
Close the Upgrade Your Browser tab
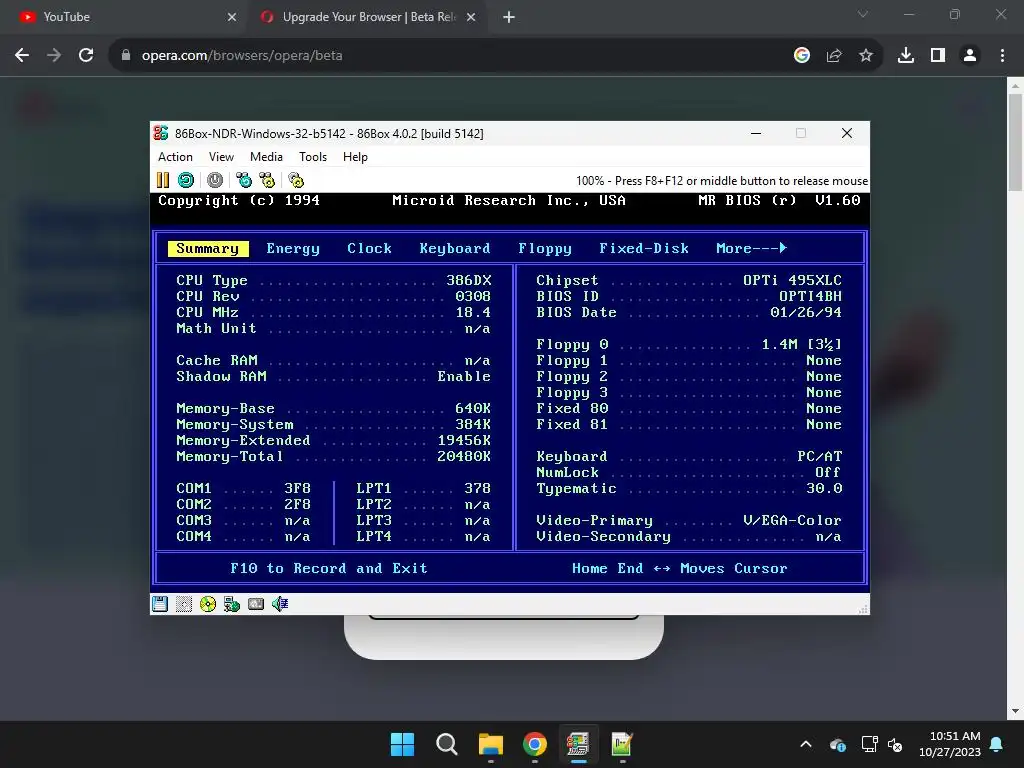tap(471, 17)
